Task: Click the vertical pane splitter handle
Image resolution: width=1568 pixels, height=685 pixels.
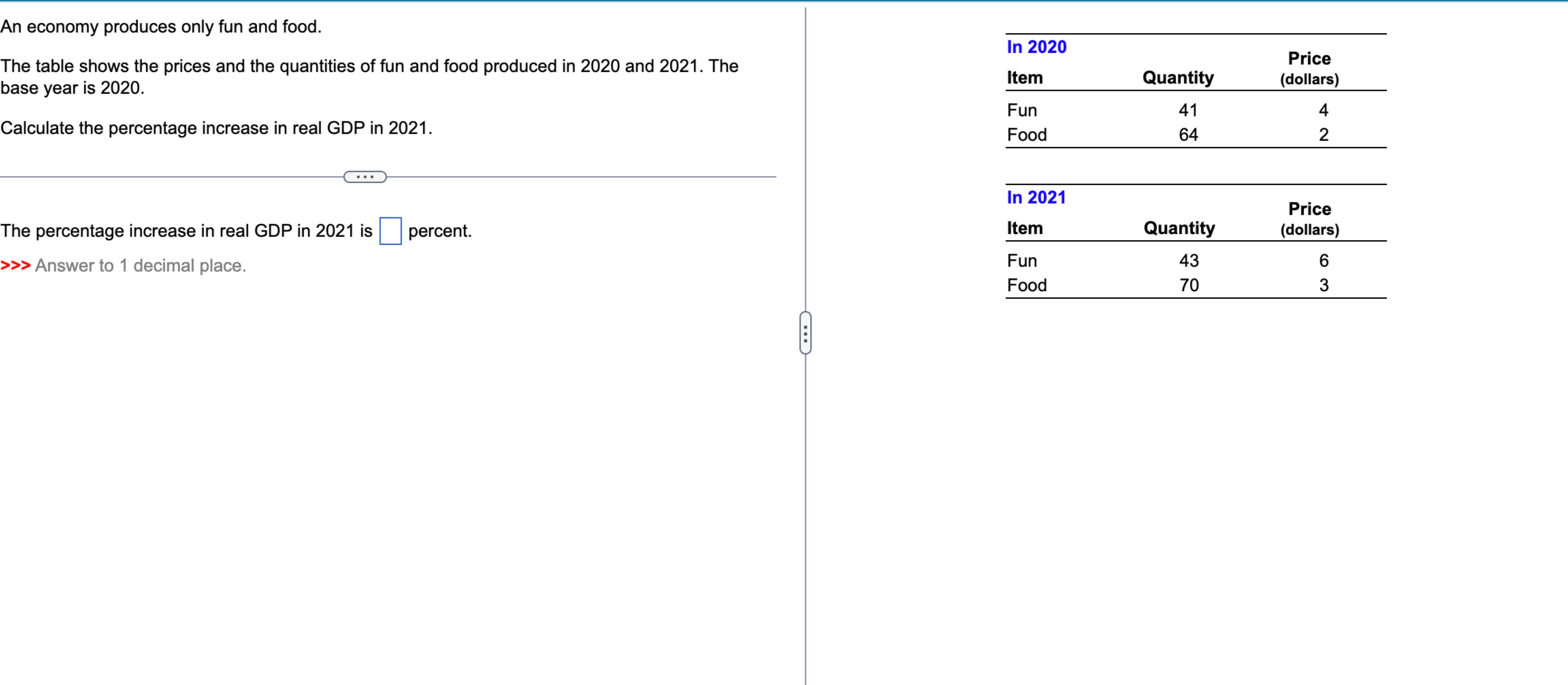Action: [805, 332]
